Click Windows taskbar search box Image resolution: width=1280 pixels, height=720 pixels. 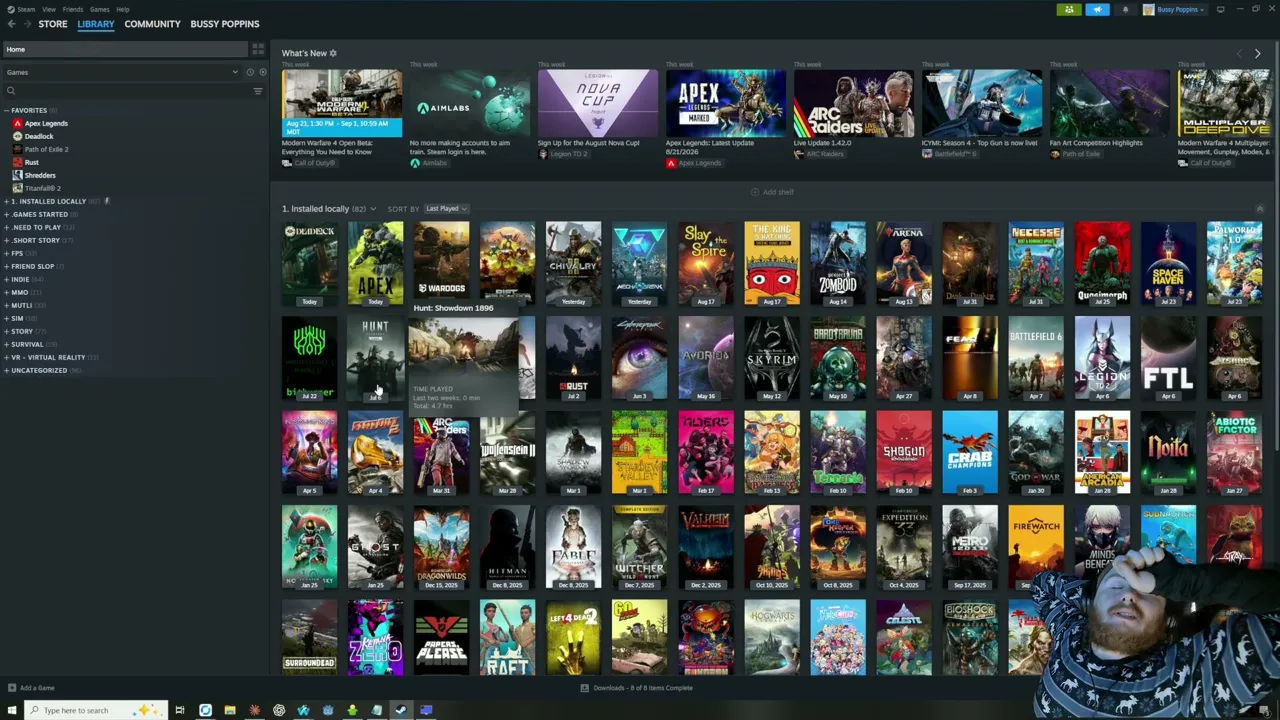point(95,710)
